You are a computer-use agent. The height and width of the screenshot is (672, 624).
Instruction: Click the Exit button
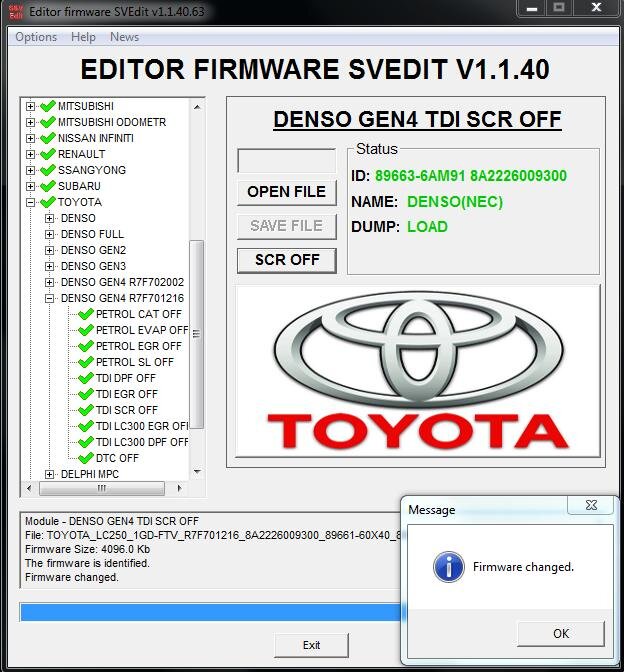pyautogui.click(x=312, y=645)
